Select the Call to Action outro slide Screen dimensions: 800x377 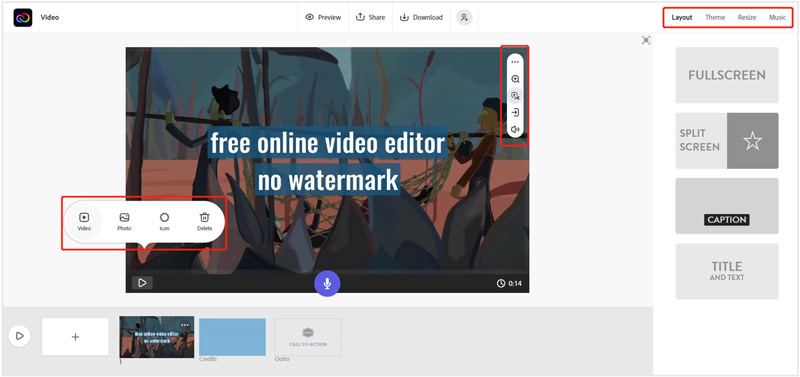click(x=308, y=337)
